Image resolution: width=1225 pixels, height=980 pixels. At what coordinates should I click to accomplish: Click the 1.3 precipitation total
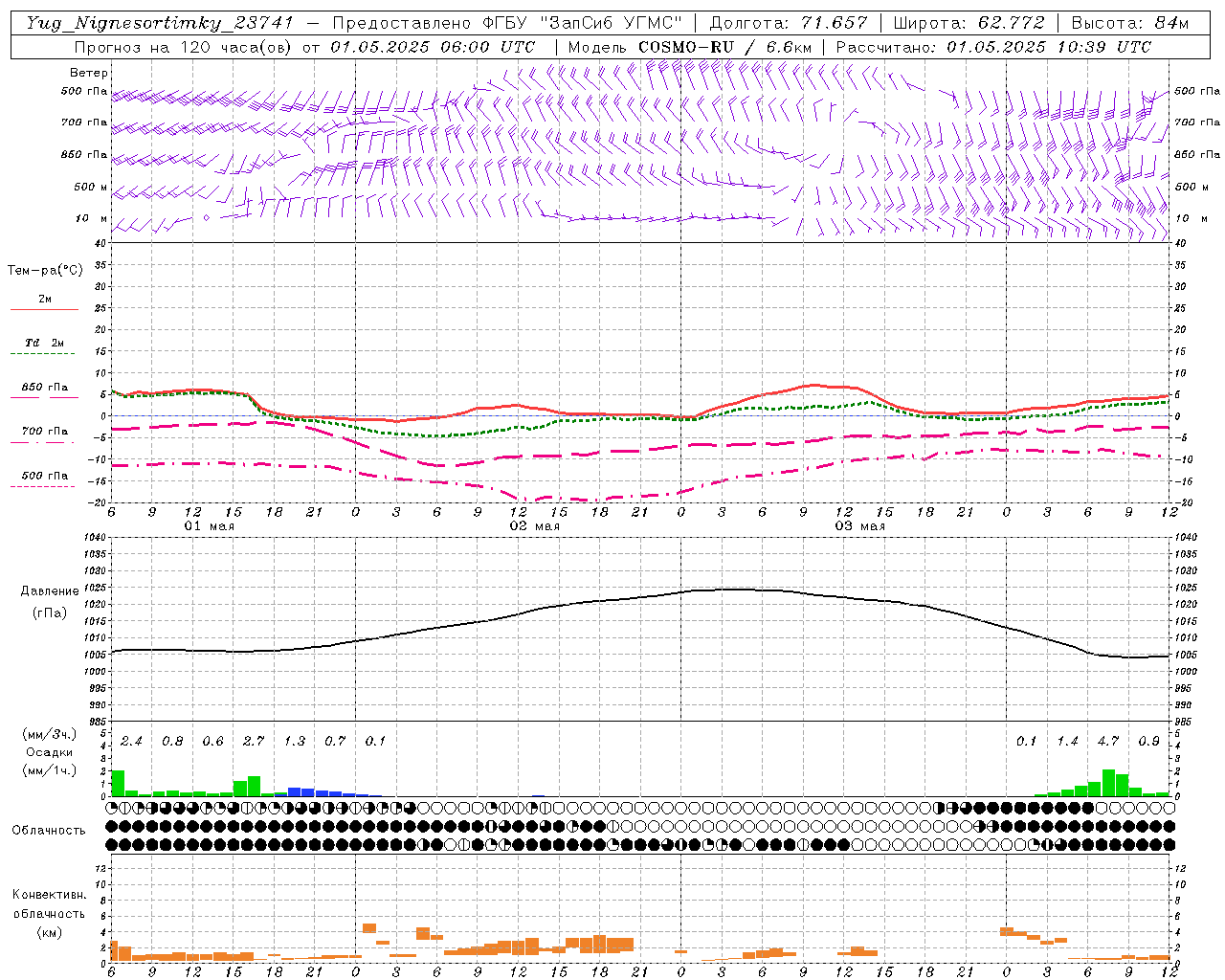[x=295, y=741]
